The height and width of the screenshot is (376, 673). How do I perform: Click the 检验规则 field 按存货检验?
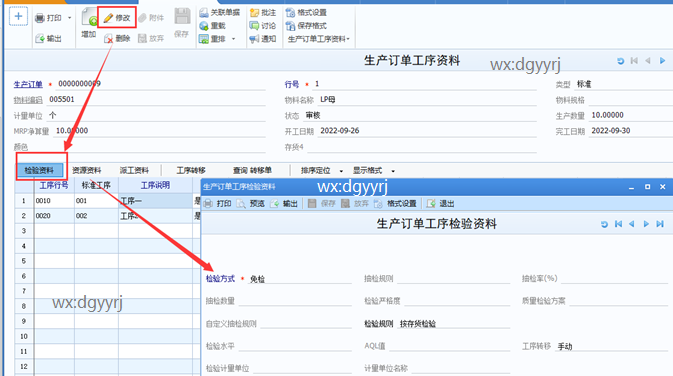point(453,324)
